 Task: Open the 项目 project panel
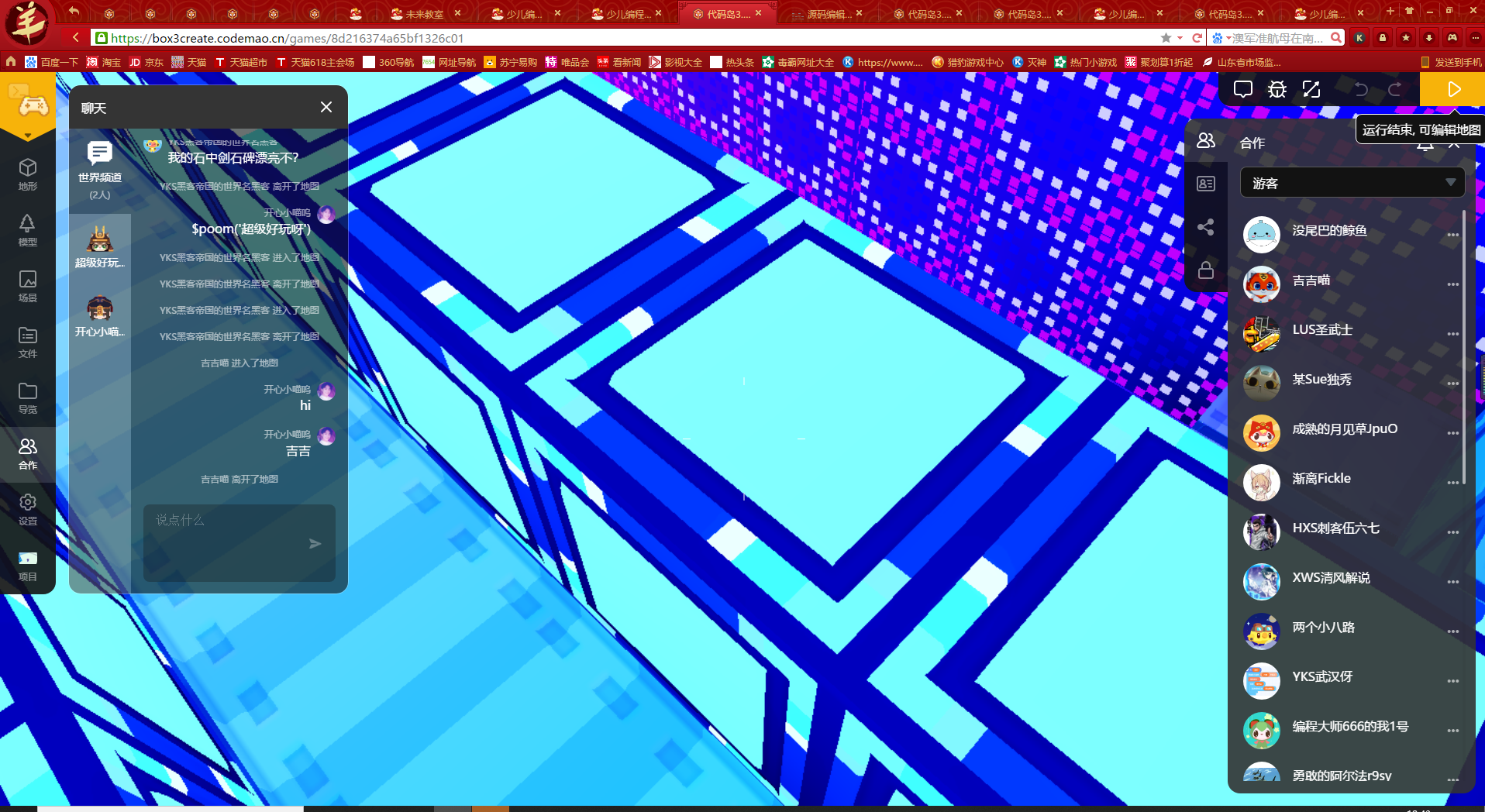click(28, 566)
